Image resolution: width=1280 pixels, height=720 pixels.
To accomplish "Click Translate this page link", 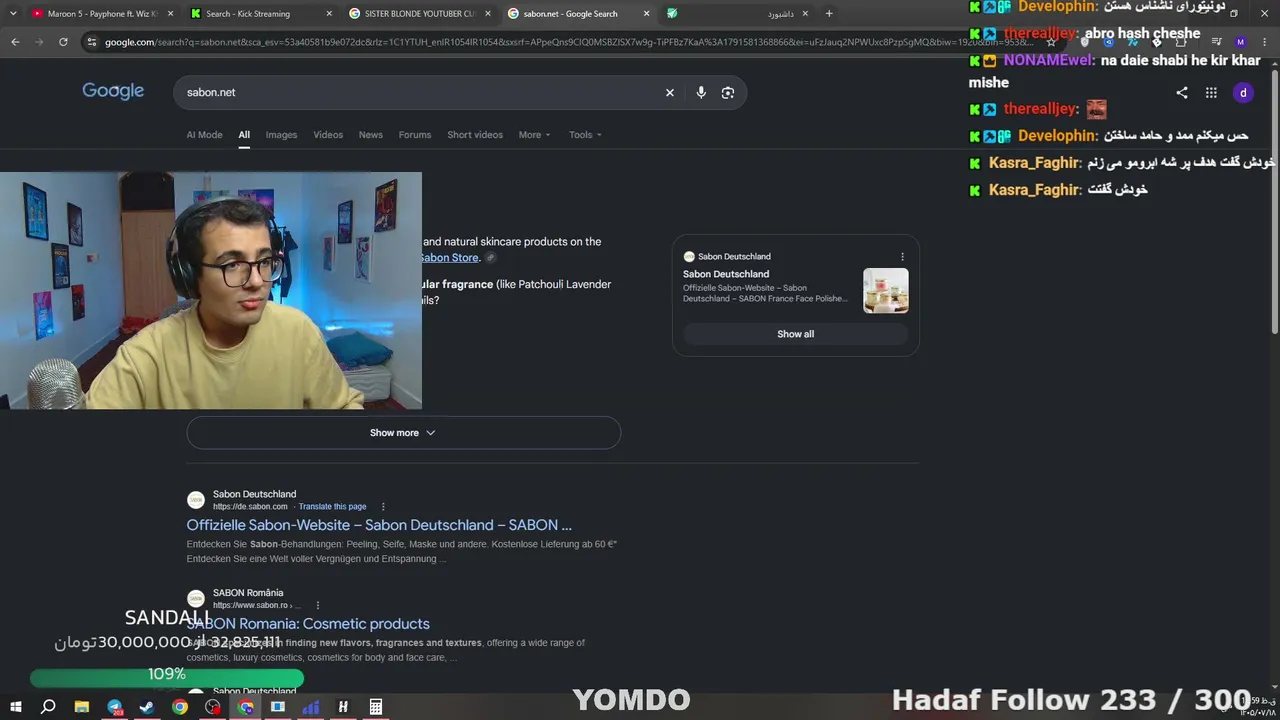I will click(332, 507).
